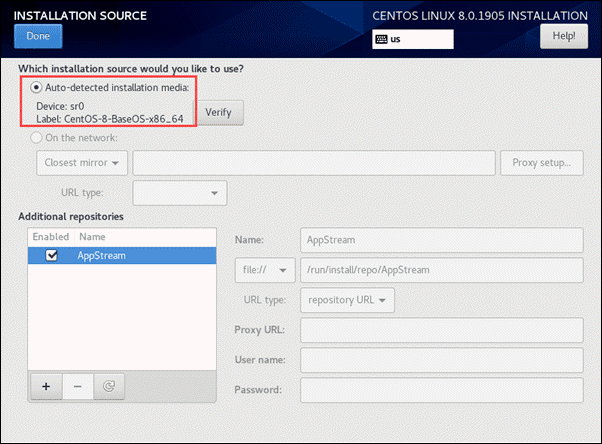This screenshot has width=602, height=444.
Task: Click the us keyboard layout indicator
Action: (413, 39)
